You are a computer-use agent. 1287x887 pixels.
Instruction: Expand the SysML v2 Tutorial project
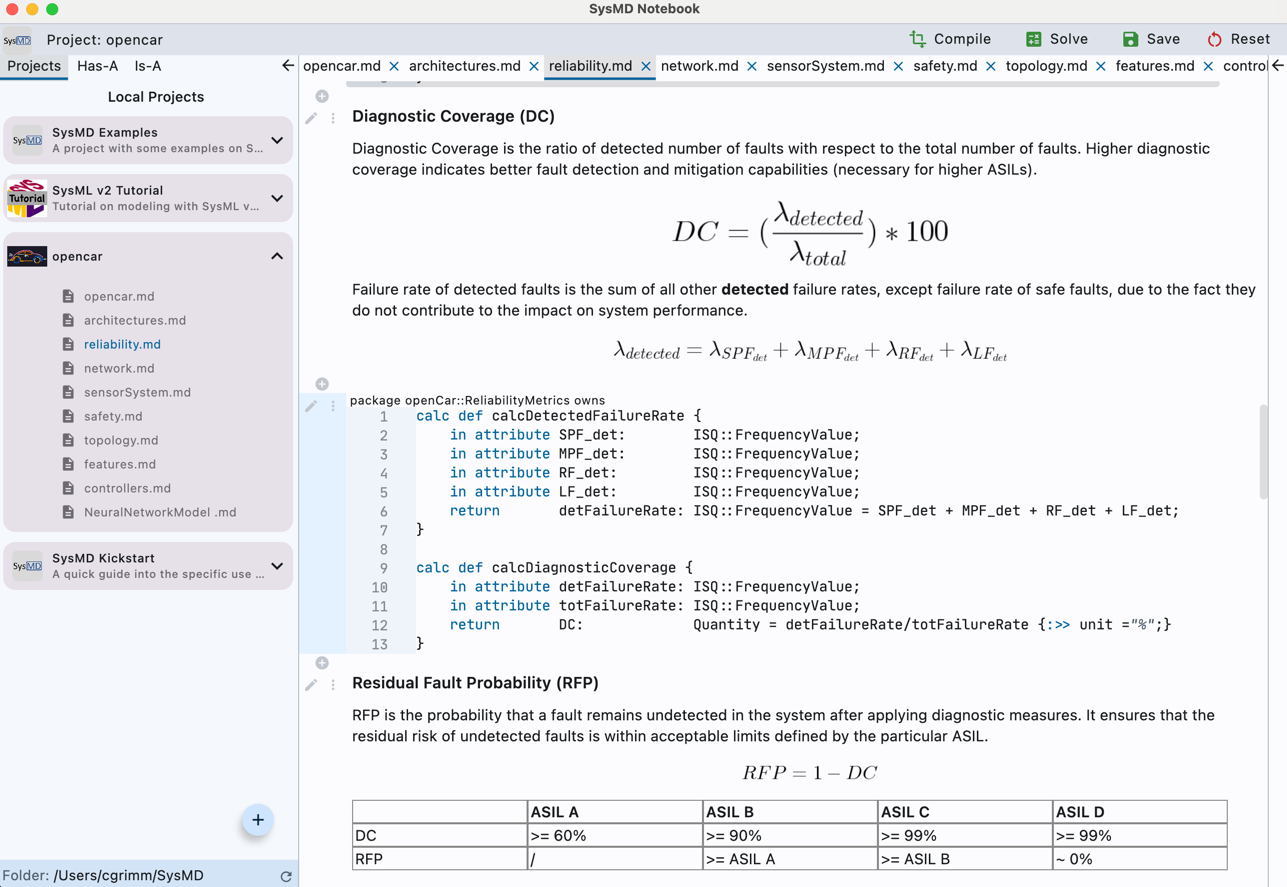(x=277, y=198)
